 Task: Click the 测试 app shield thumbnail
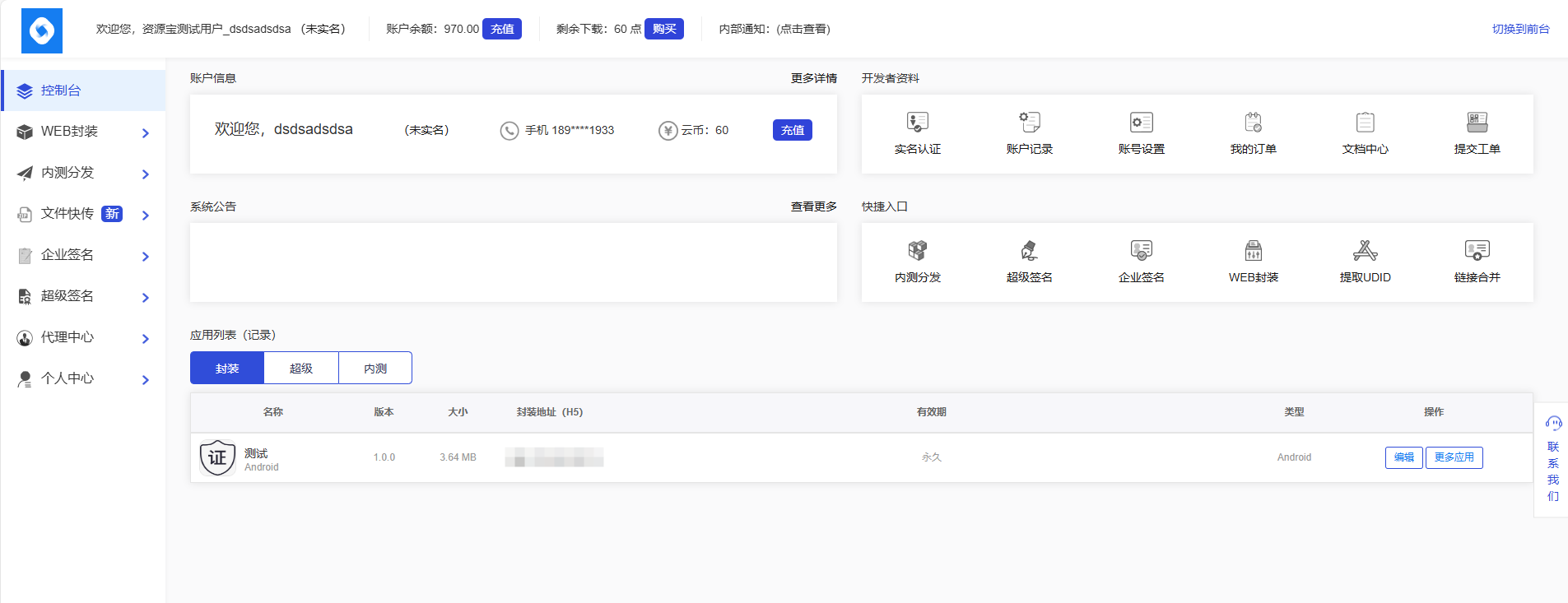pos(217,457)
